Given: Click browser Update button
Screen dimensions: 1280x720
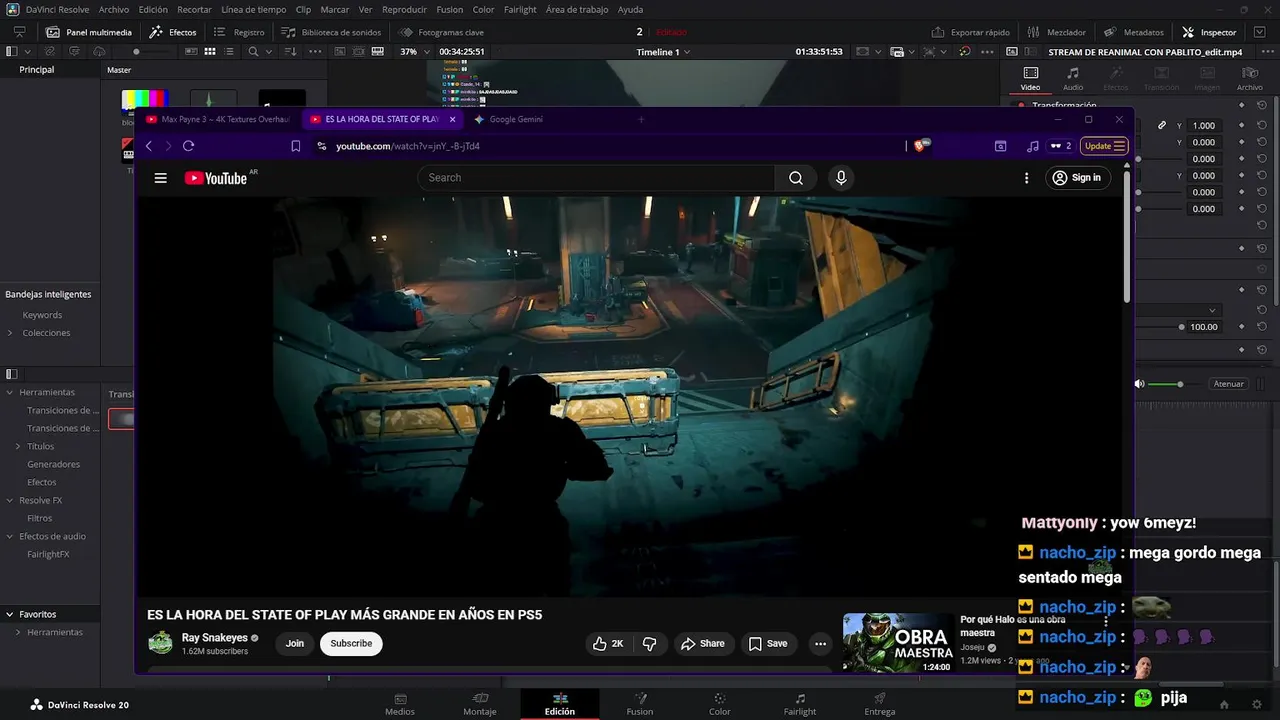Looking at the screenshot, I should pyautogui.click(x=1105, y=146).
